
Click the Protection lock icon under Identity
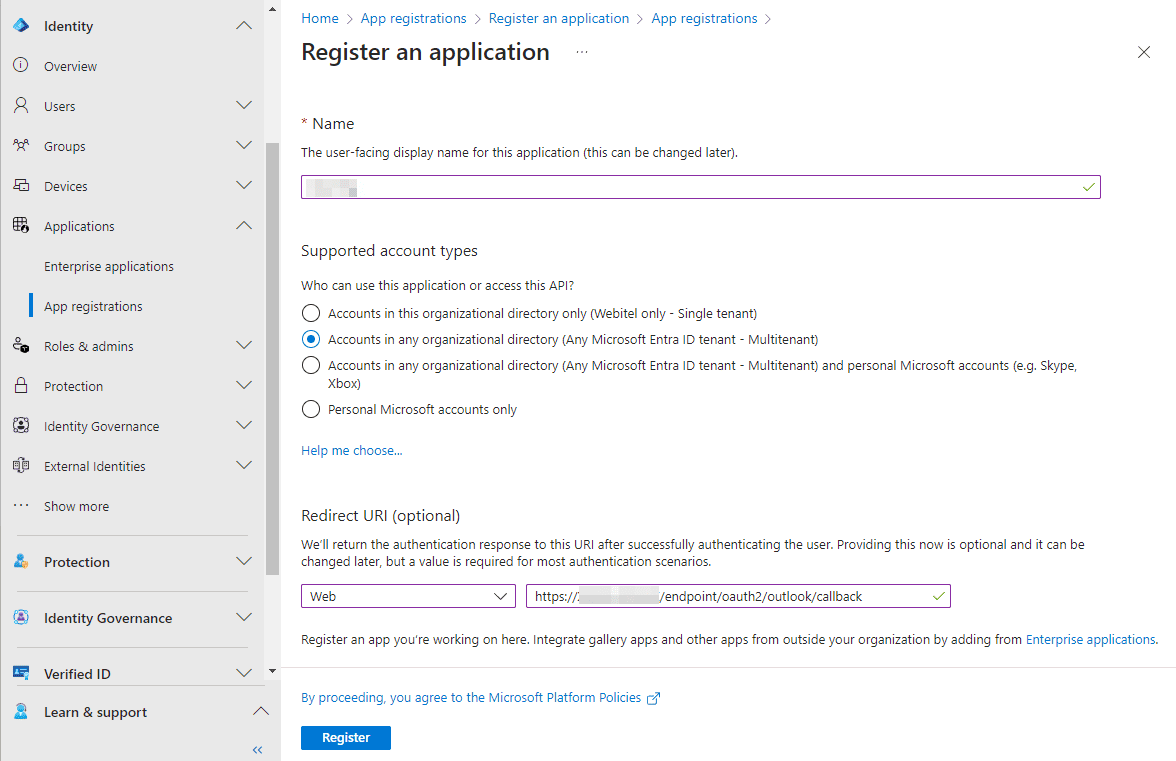tap(21, 385)
